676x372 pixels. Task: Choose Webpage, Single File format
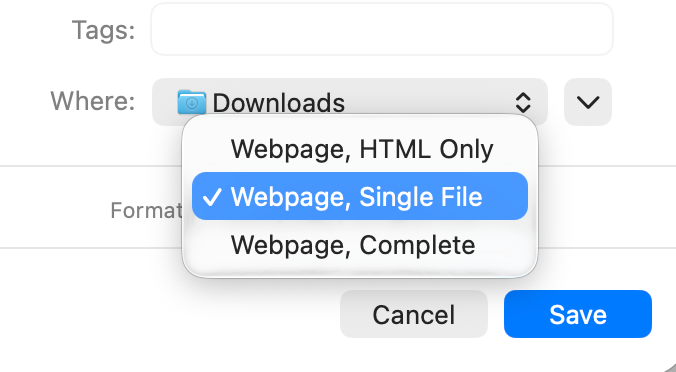pyautogui.click(x=360, y=196)
